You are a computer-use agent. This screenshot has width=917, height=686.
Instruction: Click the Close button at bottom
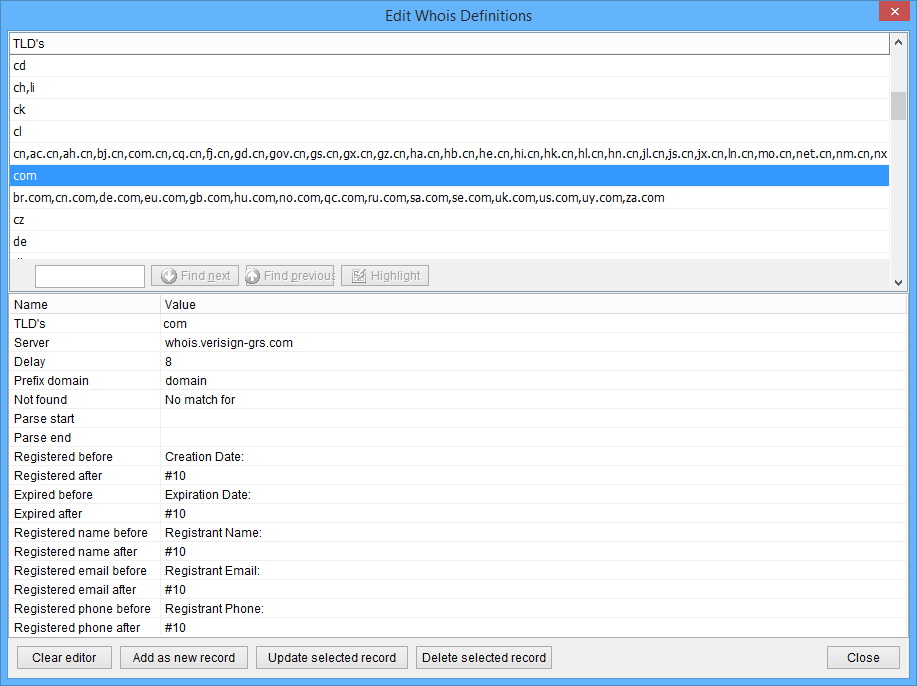(863, 658)
